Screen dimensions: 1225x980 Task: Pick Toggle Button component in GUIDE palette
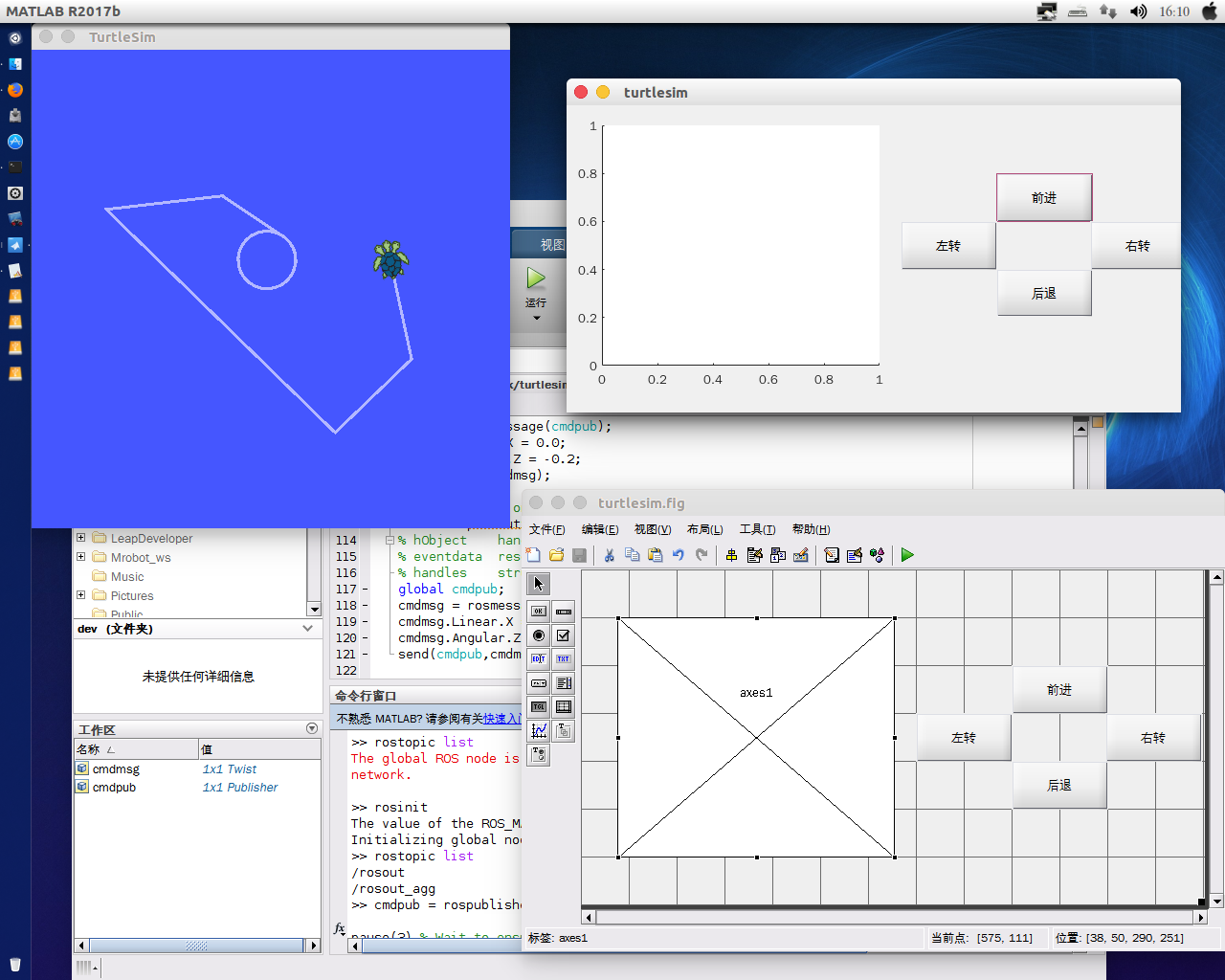click(539, 706)
